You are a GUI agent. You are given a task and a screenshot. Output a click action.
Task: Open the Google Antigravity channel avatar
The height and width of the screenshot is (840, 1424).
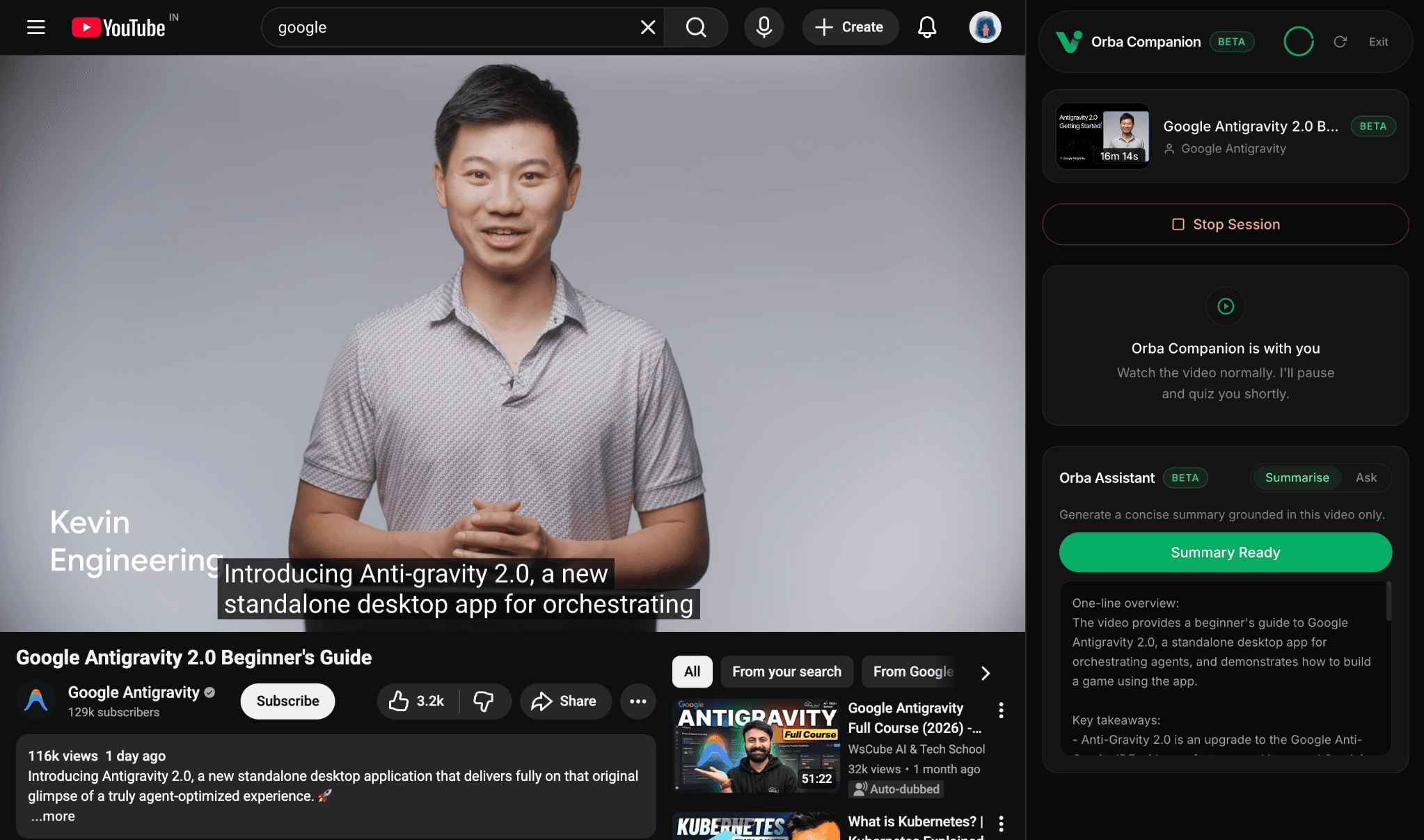36,701
